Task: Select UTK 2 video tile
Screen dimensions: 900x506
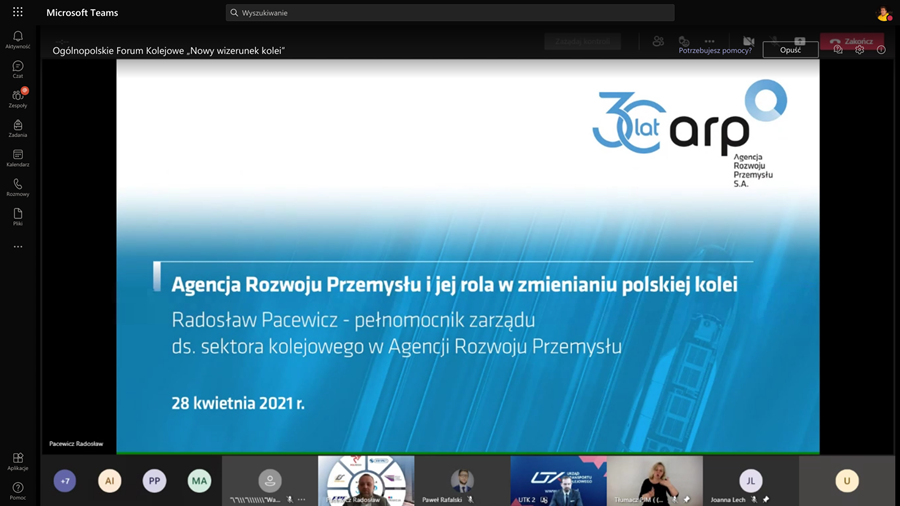Action: 558,481
